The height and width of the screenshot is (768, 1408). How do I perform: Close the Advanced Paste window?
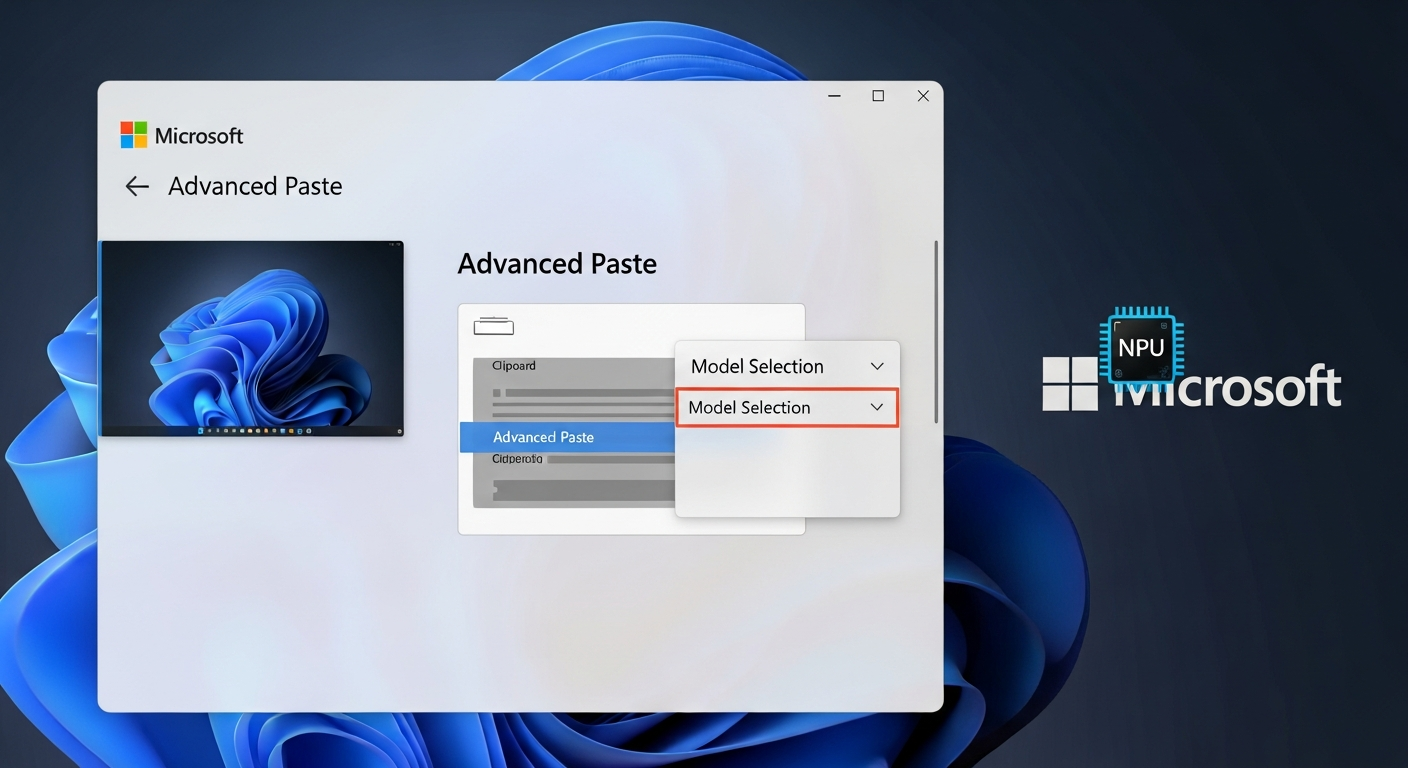(923, 96)
